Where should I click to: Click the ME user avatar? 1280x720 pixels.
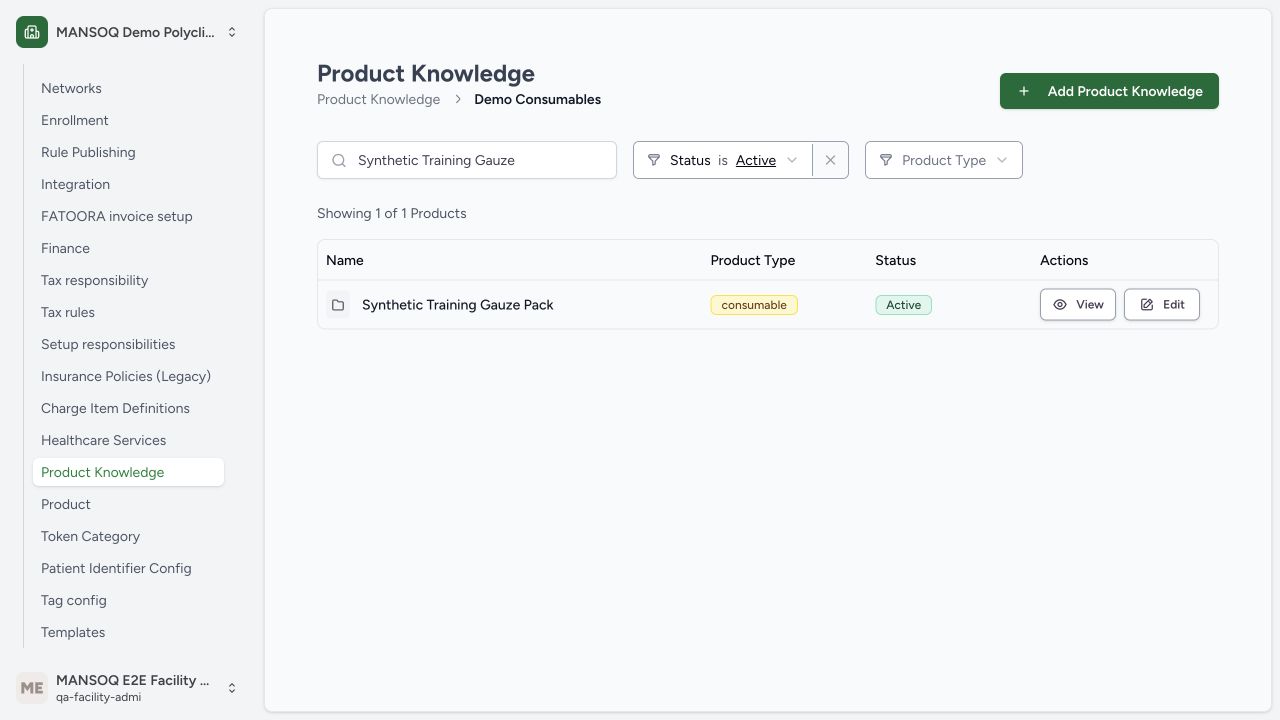click(32, 688)
